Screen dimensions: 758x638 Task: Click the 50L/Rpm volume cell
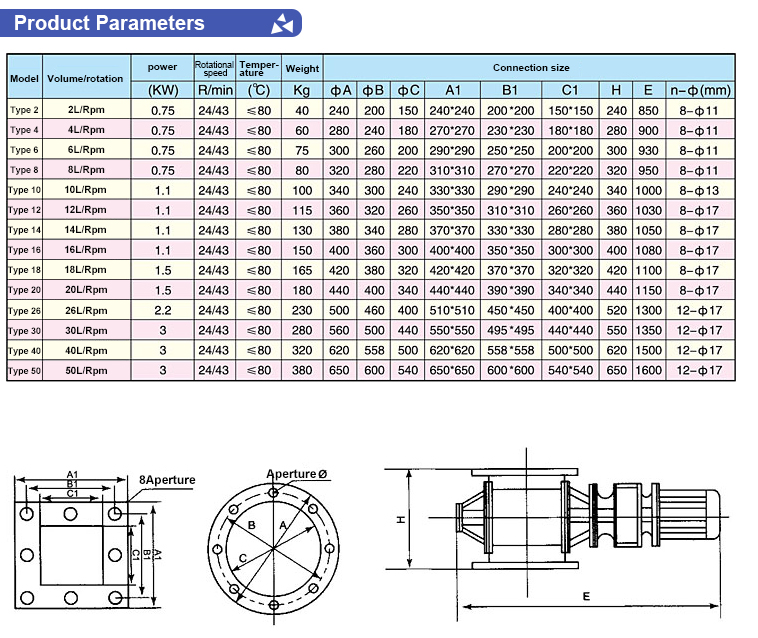click(86, 371)
